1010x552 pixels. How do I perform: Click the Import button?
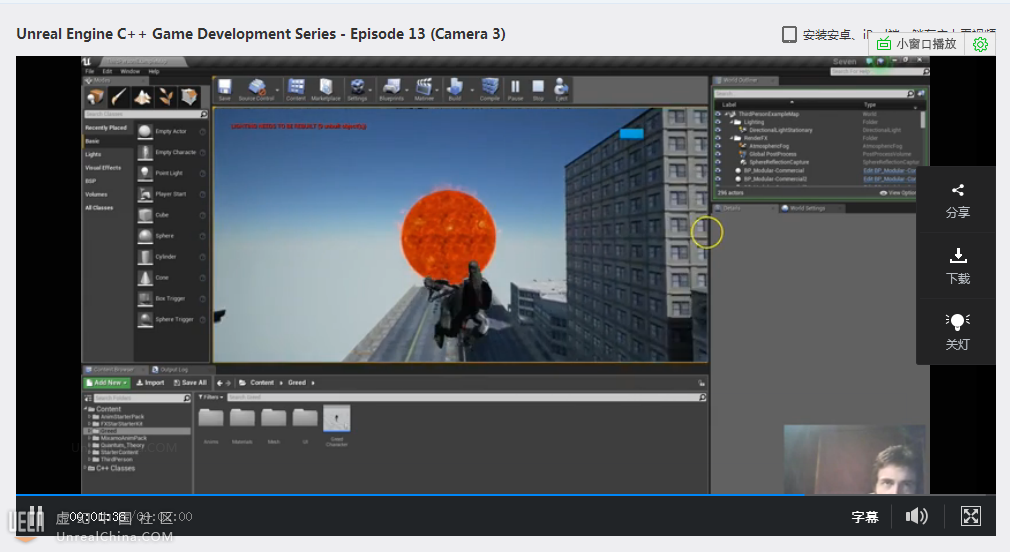151,383
